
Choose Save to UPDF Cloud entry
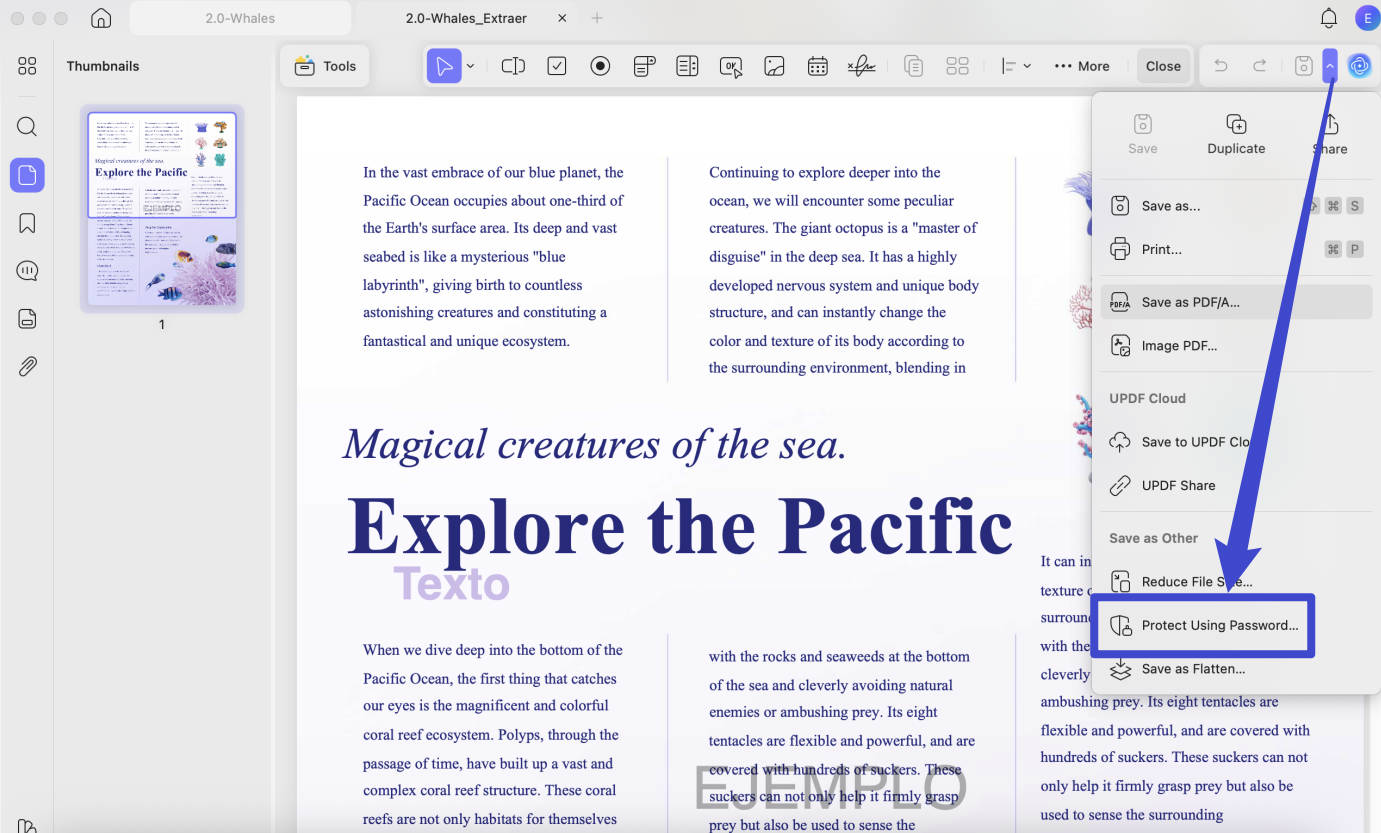pos(1236,442)
